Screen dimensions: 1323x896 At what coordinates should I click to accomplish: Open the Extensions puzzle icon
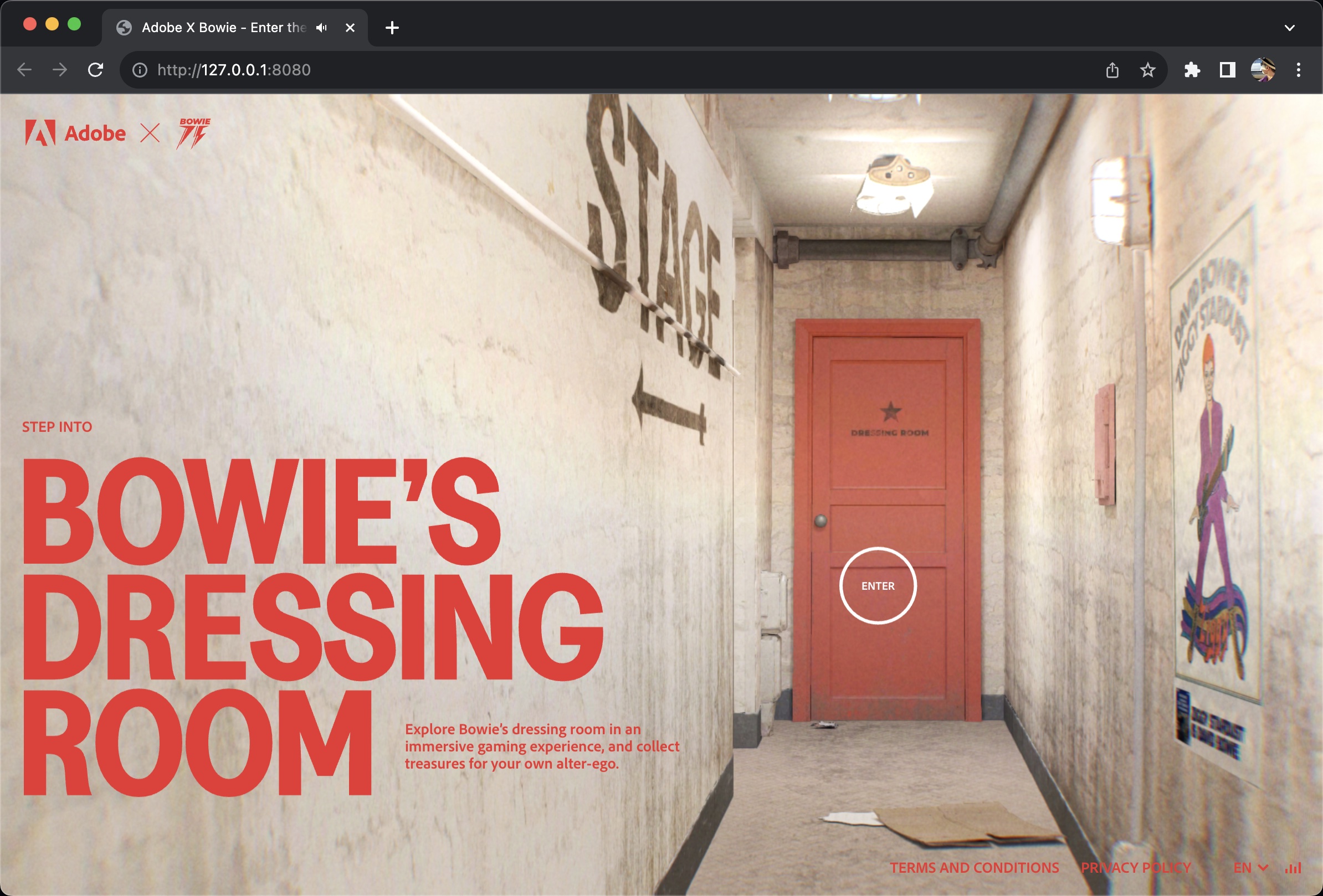(x=1192, y=70)
